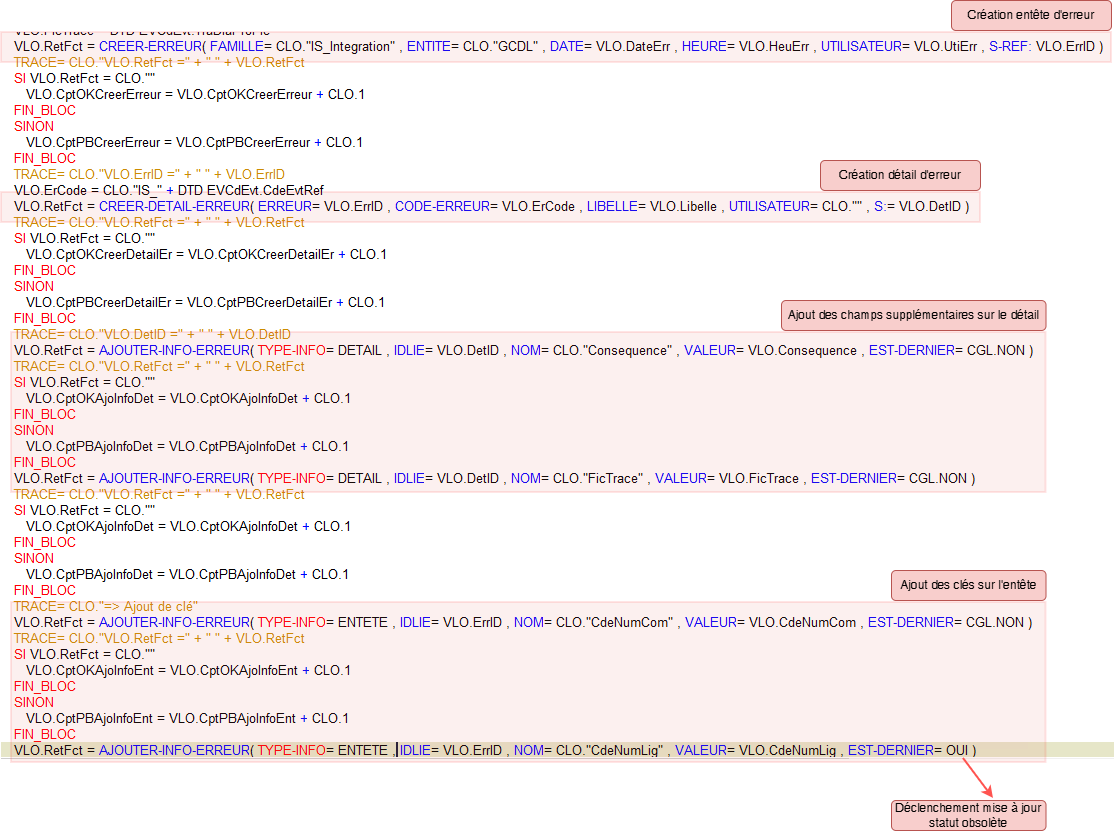Click the "Création entête d'erreur" callout label

(x=1030, y=15)
